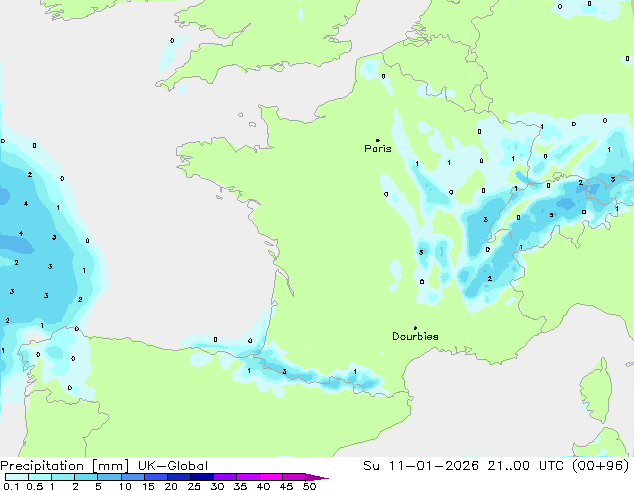Pick the 25–30 mm legend color swatch
The width and height of the screenshot is (634, 490).
point(201,477)
